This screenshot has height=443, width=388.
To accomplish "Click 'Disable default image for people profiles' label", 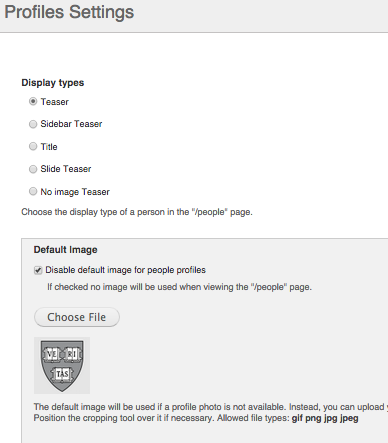I will pos(125,270).
